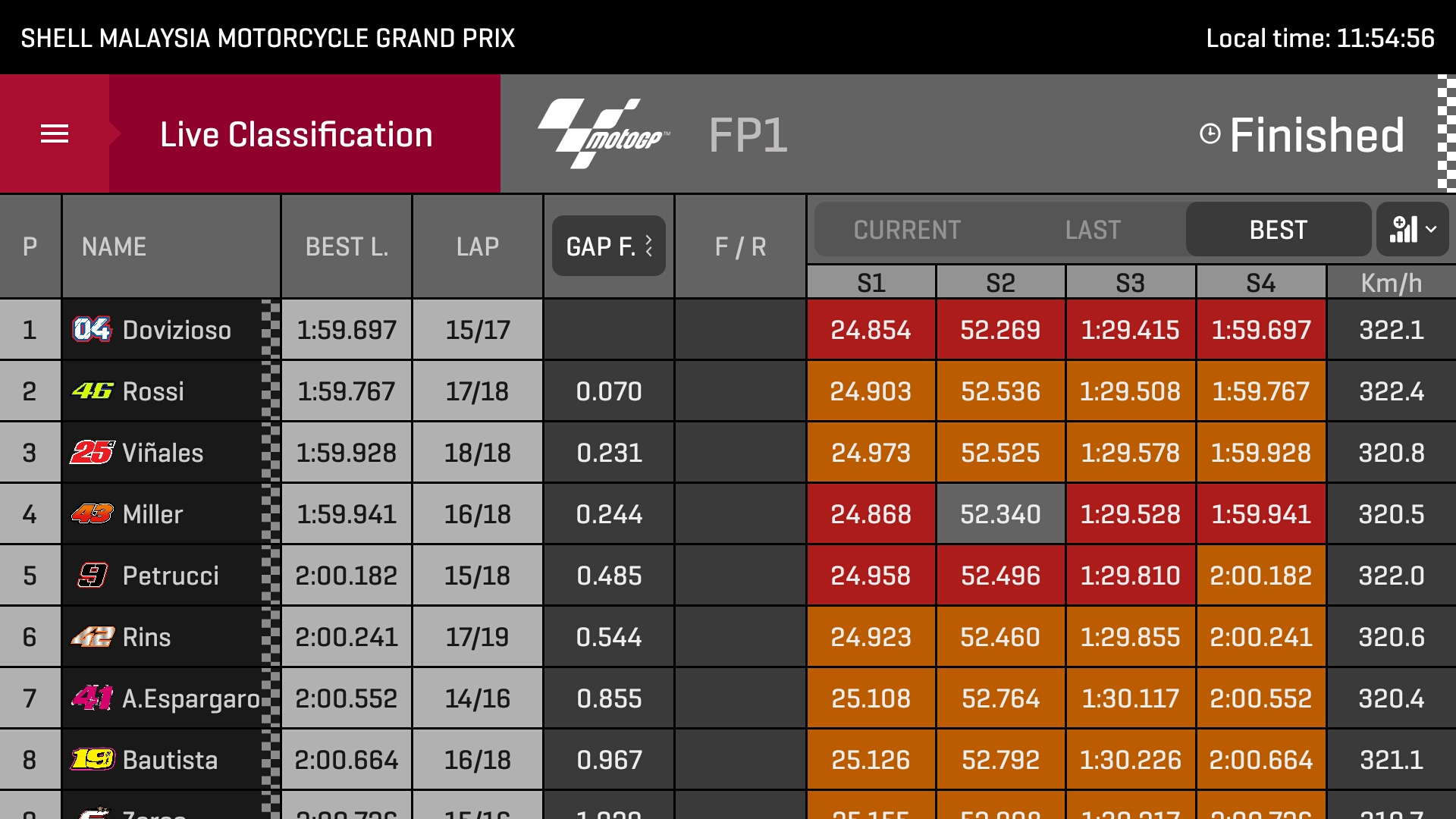Click Petrucci's number 9 badge
The width and height of the screenshot is (1456, 819).
point(93,575)
